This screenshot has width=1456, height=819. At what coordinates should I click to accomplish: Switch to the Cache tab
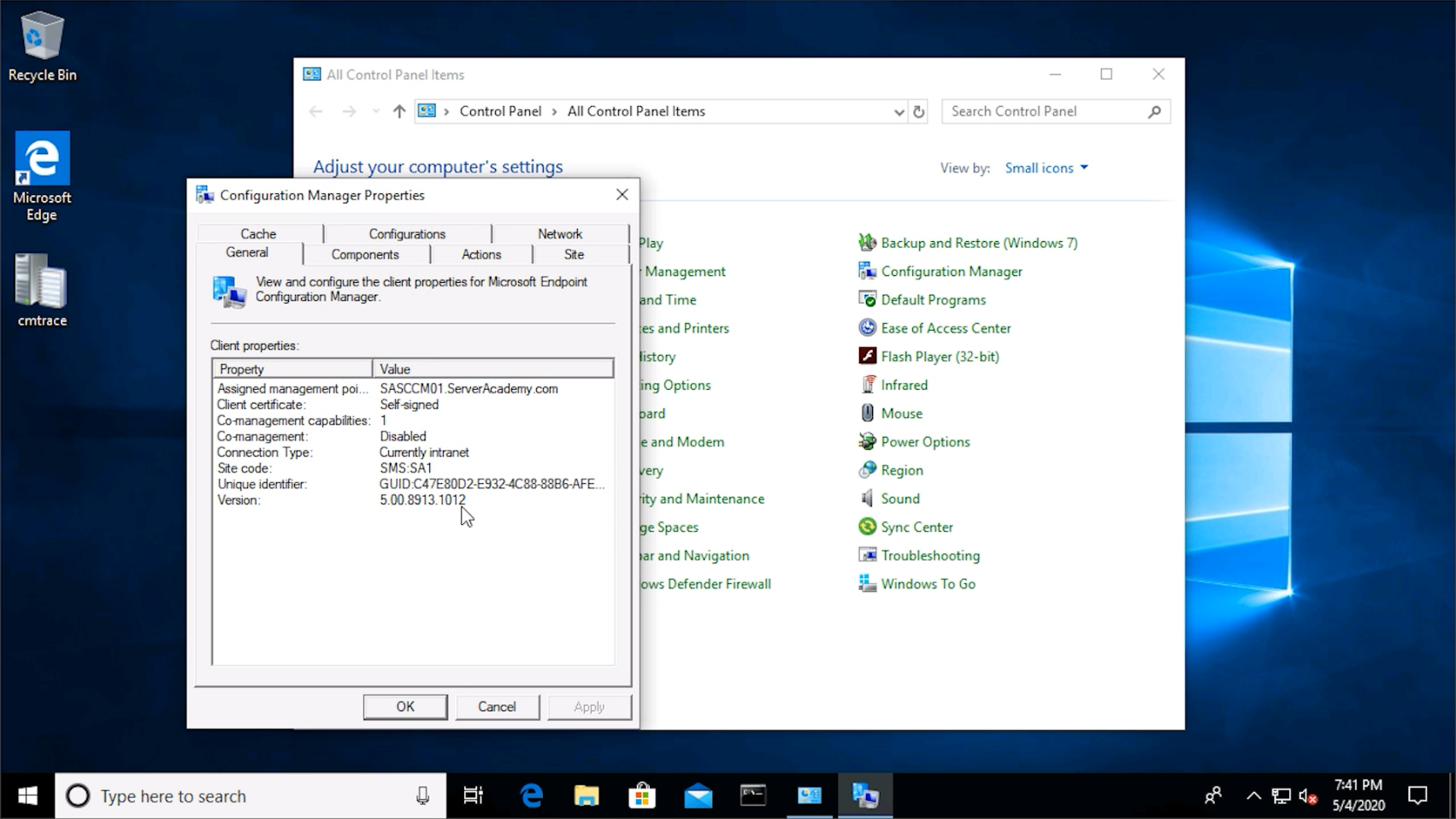point(258,233)
